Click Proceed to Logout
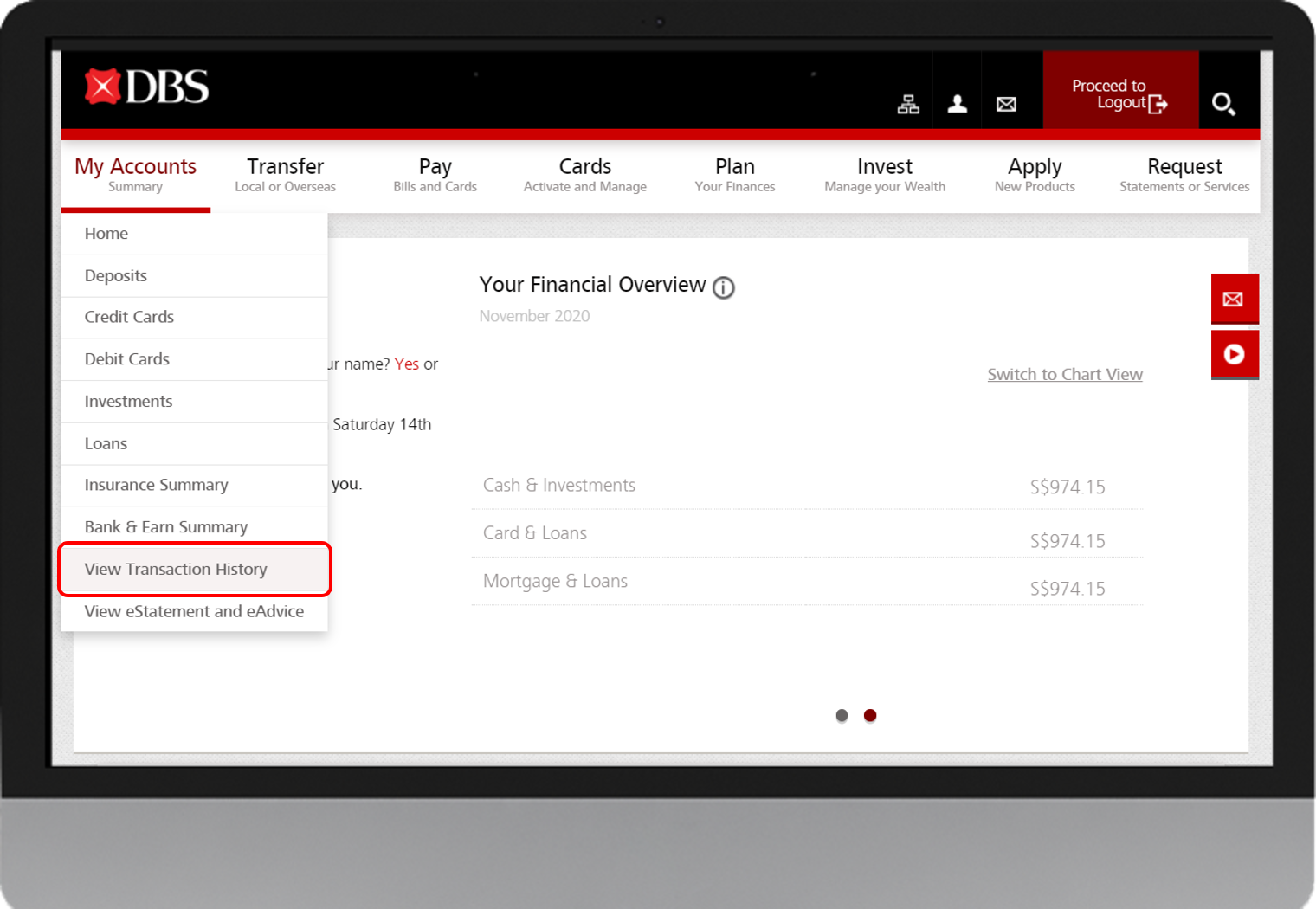This screenshot has width=1316, height=909. [x=1119, y=93]
